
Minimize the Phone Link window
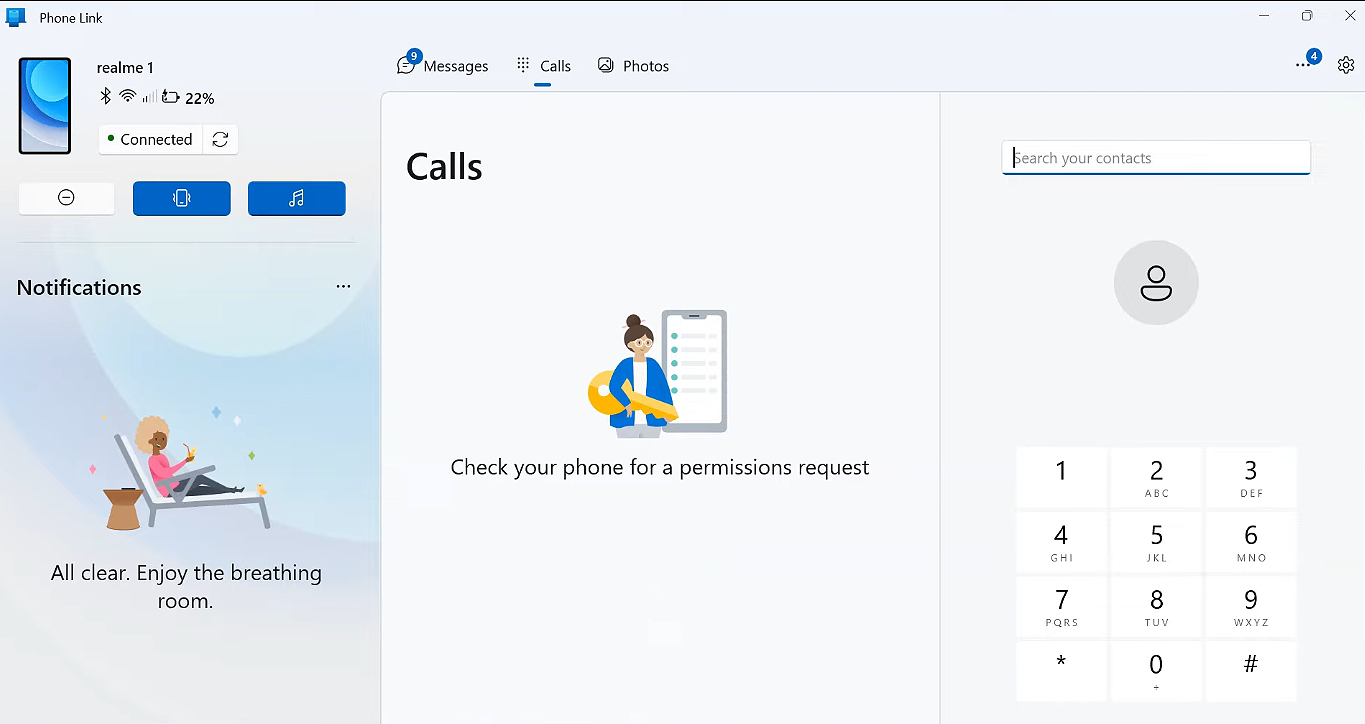coord(1266,16)
